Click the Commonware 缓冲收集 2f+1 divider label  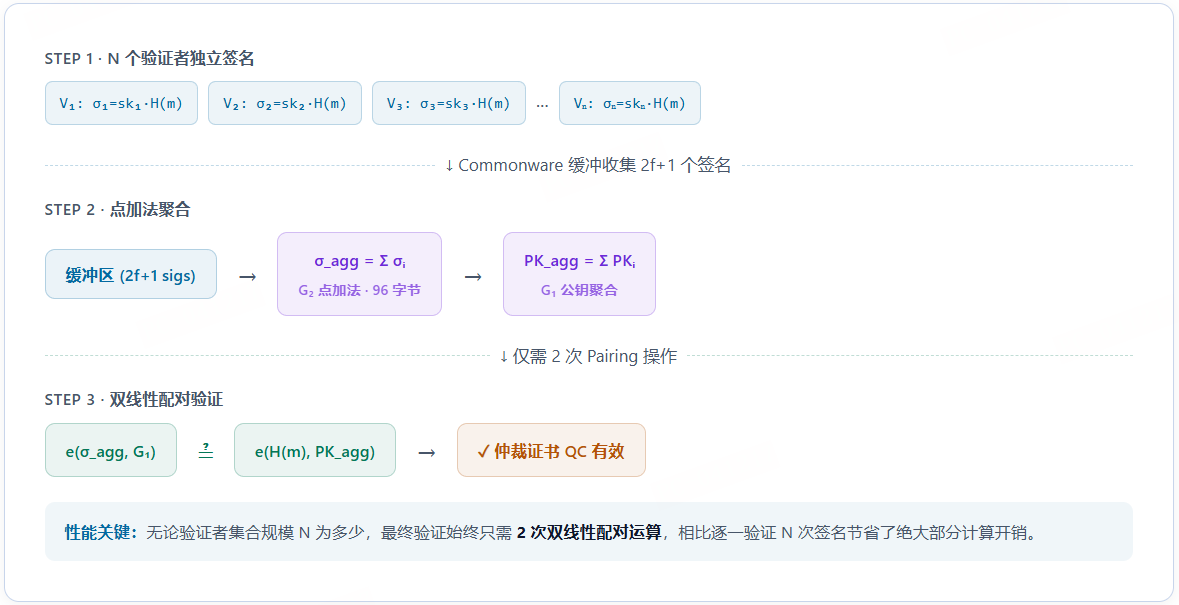click(x=588, y=165)
